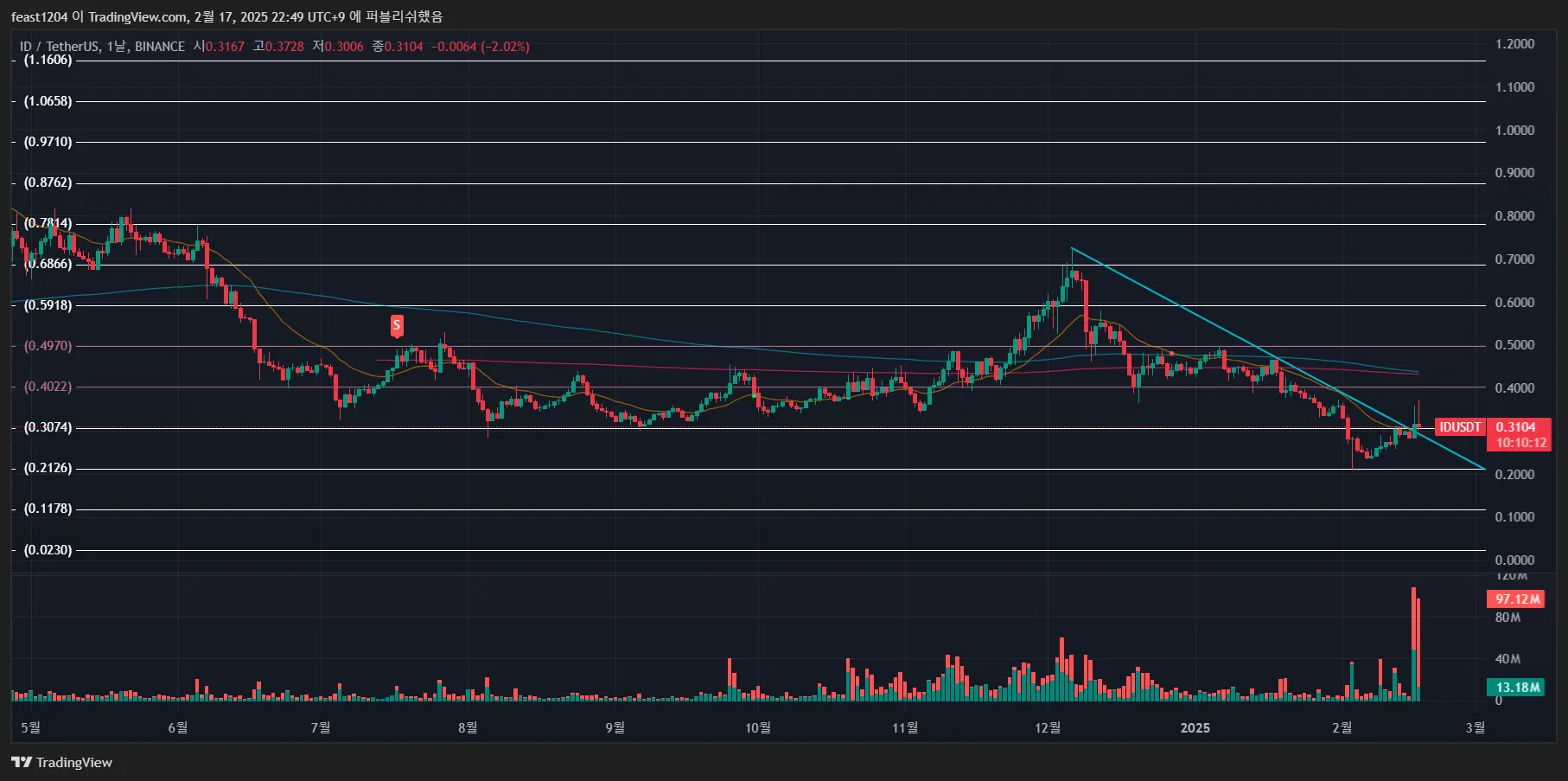Click 11월 on the time axis
Screen dimensions: 1568x781
(905, 727)
